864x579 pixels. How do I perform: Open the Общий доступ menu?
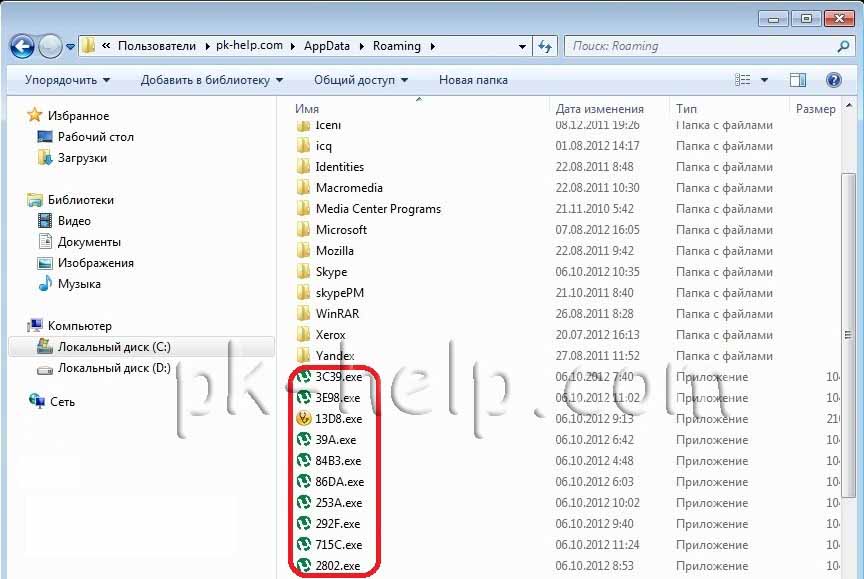[361, 80]
